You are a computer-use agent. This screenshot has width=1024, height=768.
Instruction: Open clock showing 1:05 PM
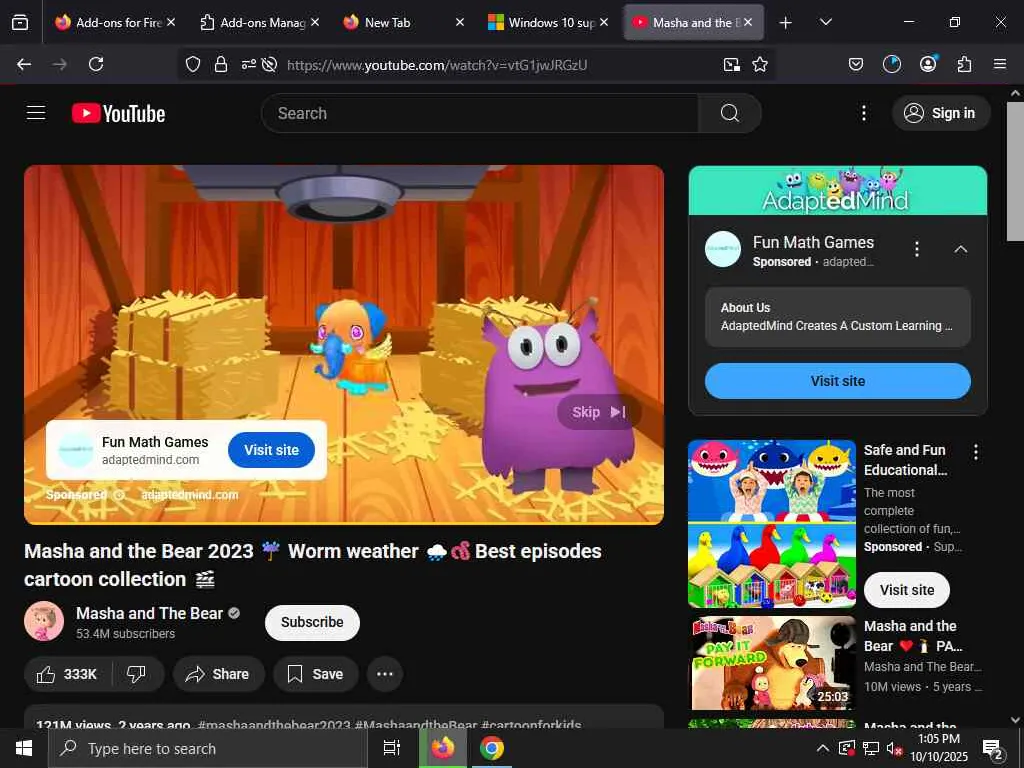tap(938, 748)
